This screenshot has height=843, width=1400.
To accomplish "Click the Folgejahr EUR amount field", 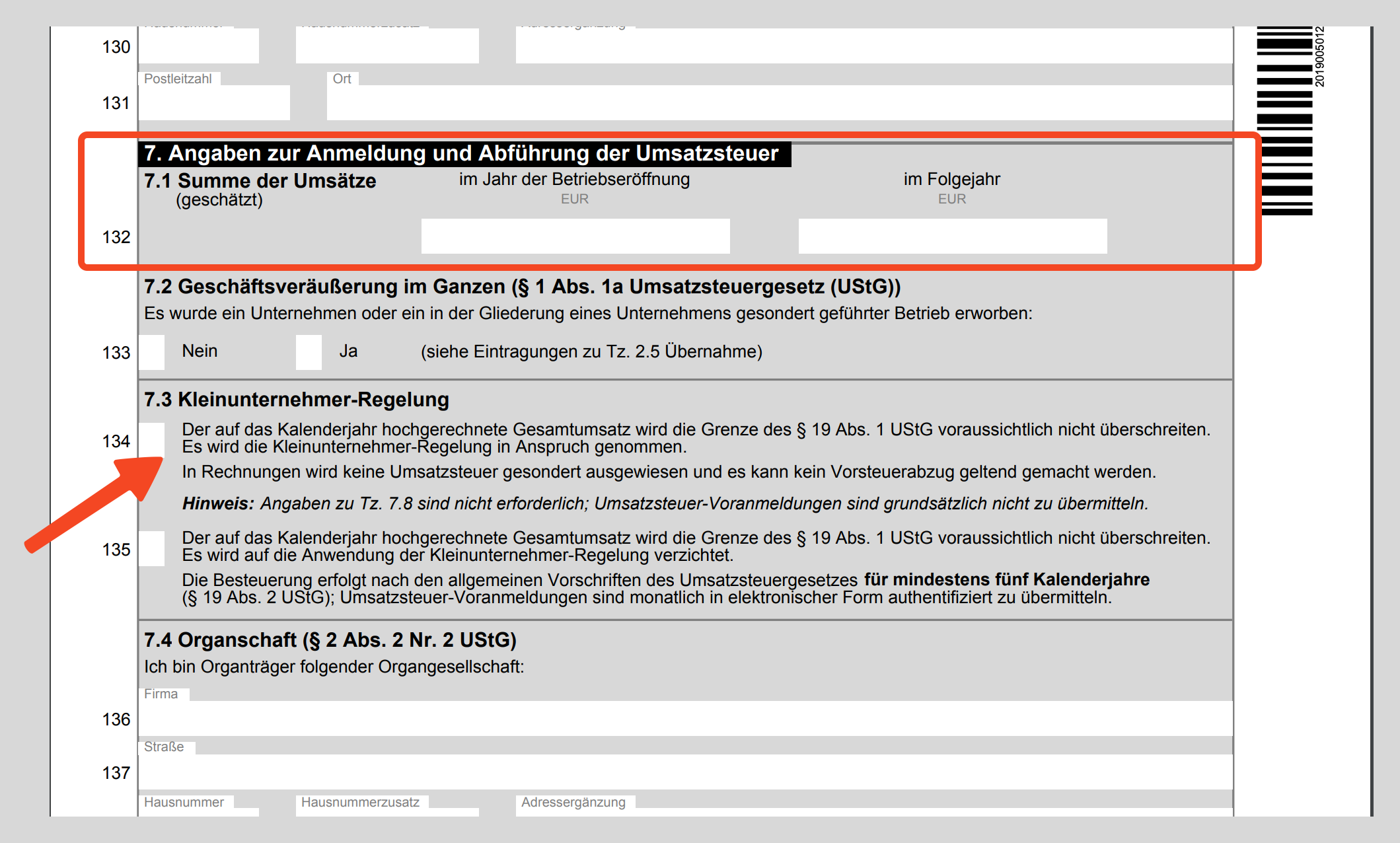I will point(952,236).
